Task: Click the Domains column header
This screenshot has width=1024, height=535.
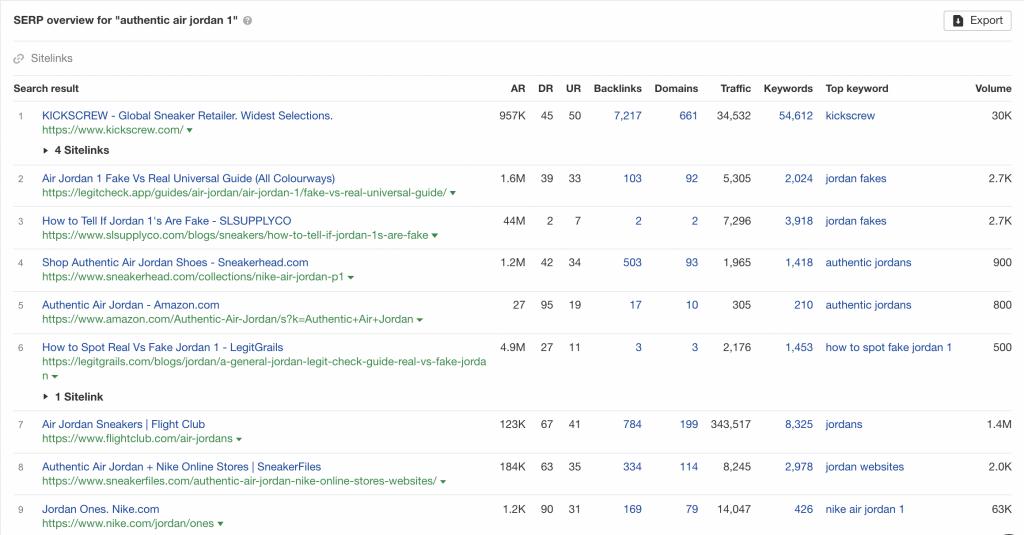Action: pyautogui.click(x=676, y=89)
